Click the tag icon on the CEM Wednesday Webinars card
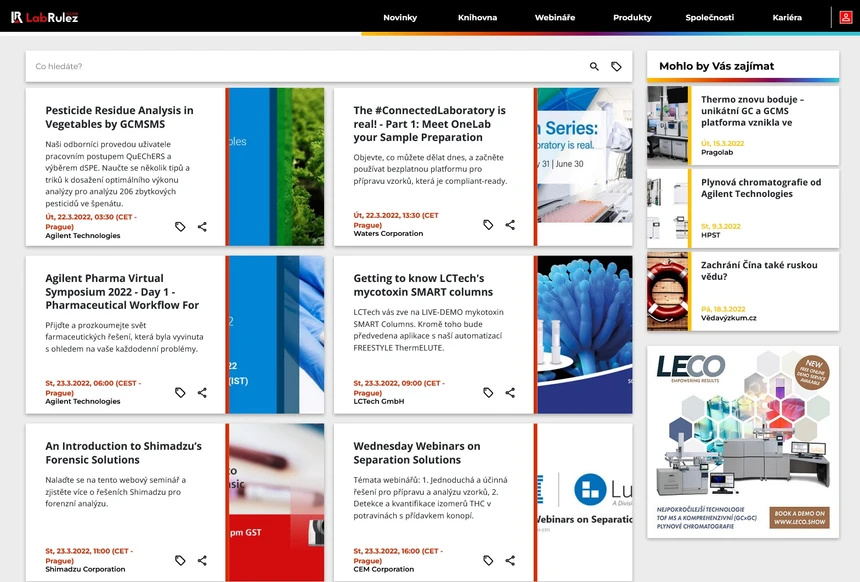This screenshot has width=860, height=582. (x=488, y=558)
